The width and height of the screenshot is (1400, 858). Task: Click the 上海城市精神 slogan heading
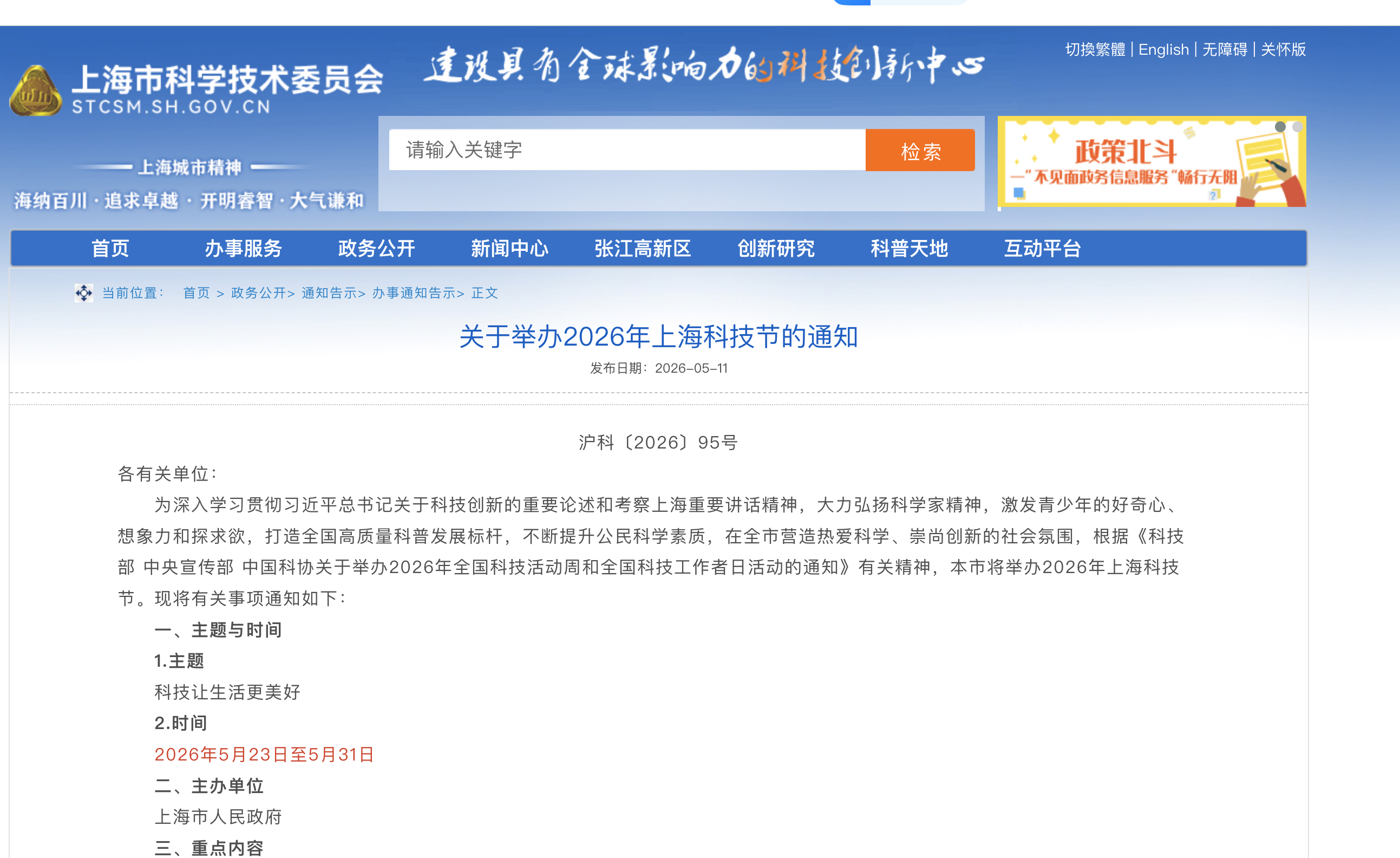pos(190,167)
